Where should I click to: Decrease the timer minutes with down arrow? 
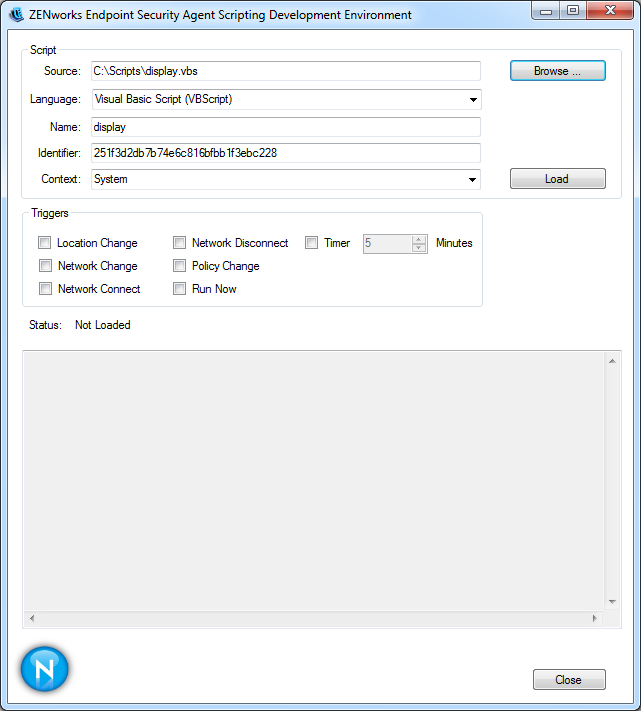coord(419,248)
